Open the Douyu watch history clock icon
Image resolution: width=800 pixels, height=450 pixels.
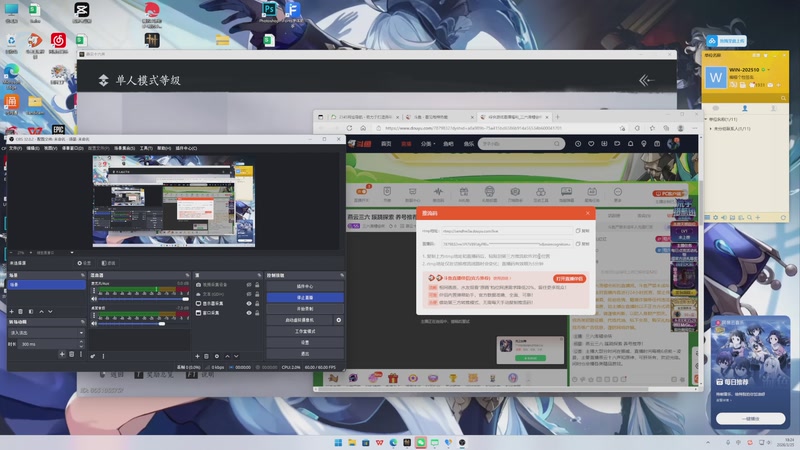point(578,144)
